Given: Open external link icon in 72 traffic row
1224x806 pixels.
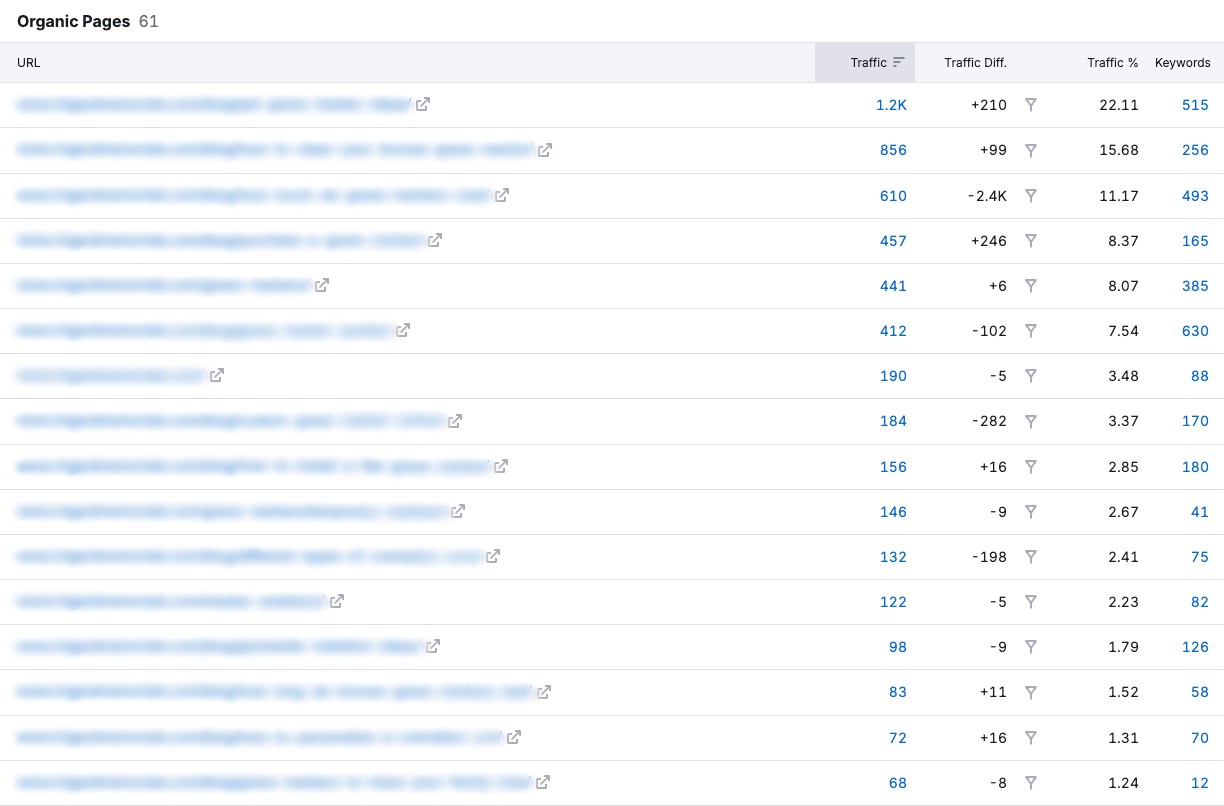Looking at the screenshot, I should coord(514,737).
